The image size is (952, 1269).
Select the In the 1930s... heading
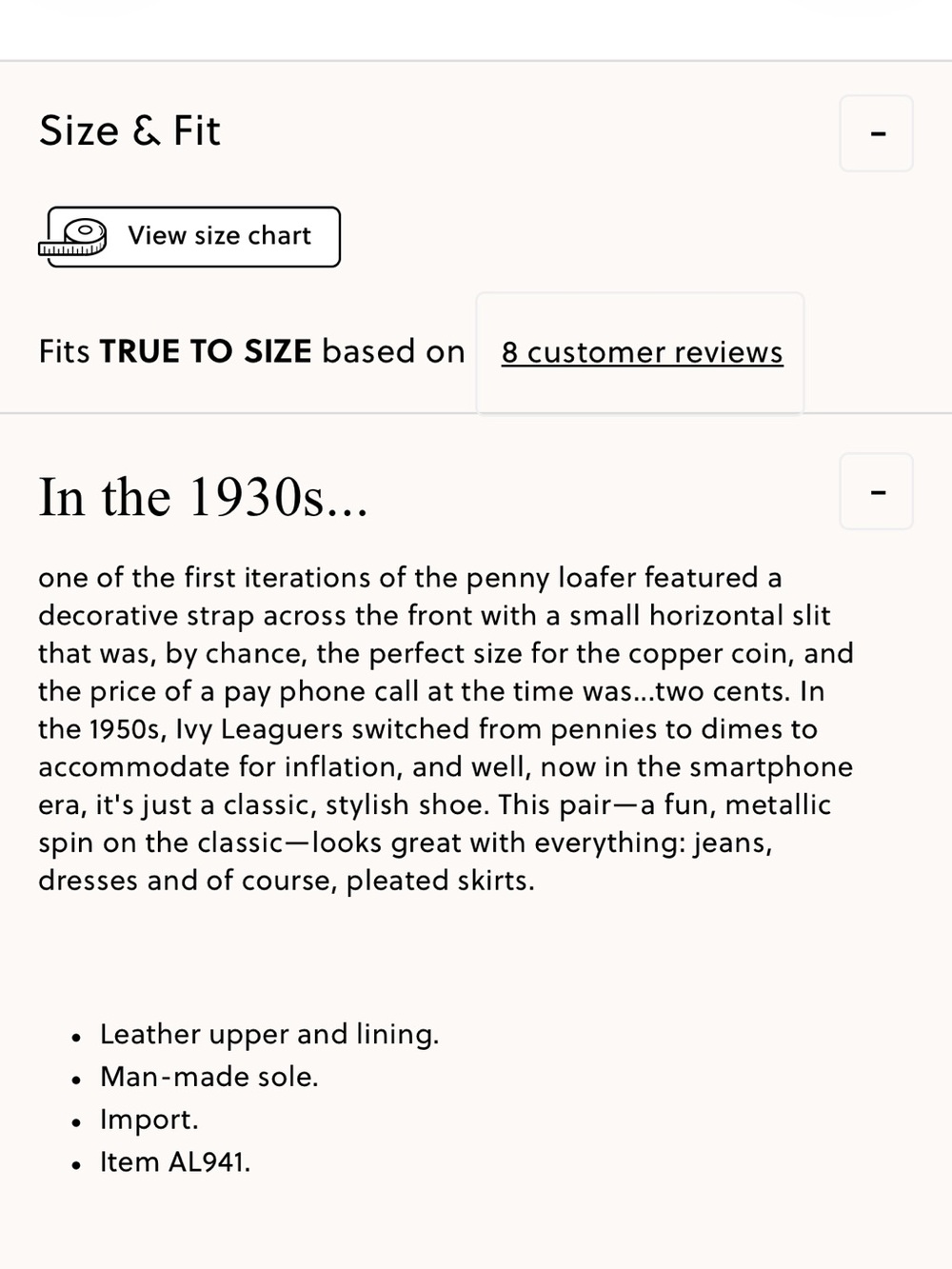click(x=203, y=497)
